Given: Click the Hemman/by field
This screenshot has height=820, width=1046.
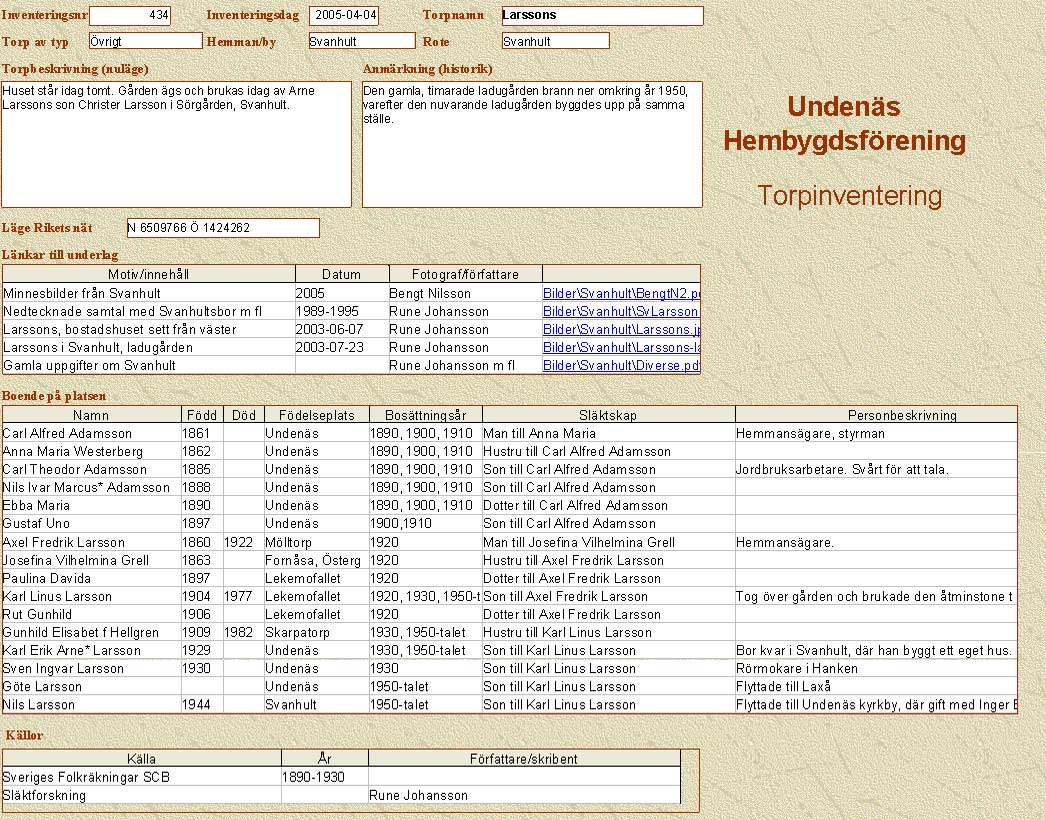Looking at the screenshot, I should tap(361, 41).
